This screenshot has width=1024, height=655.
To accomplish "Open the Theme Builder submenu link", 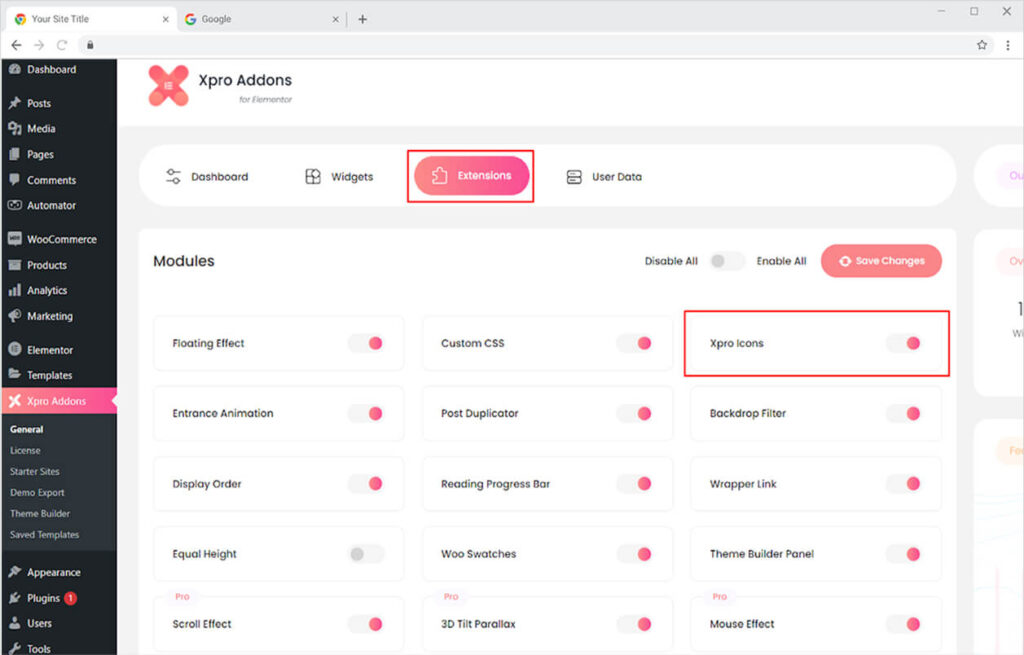I will click(x=40, y=513).
